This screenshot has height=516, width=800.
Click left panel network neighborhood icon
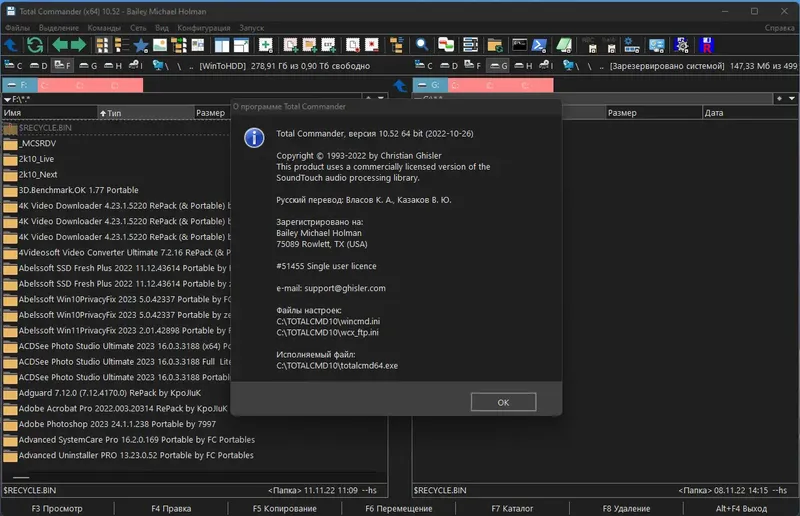pyautogui.click(x=159, y=65)
